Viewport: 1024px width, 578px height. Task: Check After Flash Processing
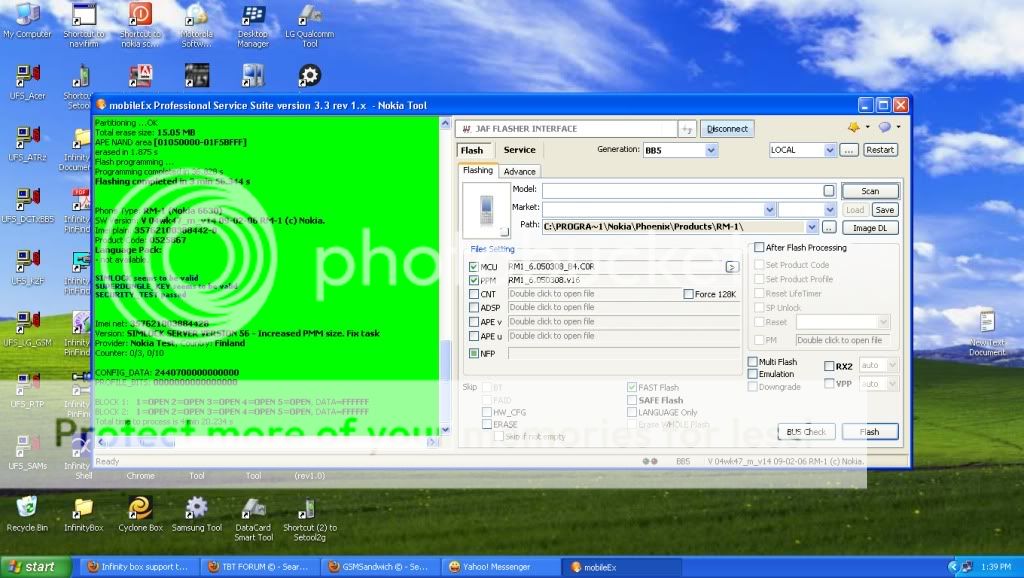pyautogui.click(x=759, y=248)
